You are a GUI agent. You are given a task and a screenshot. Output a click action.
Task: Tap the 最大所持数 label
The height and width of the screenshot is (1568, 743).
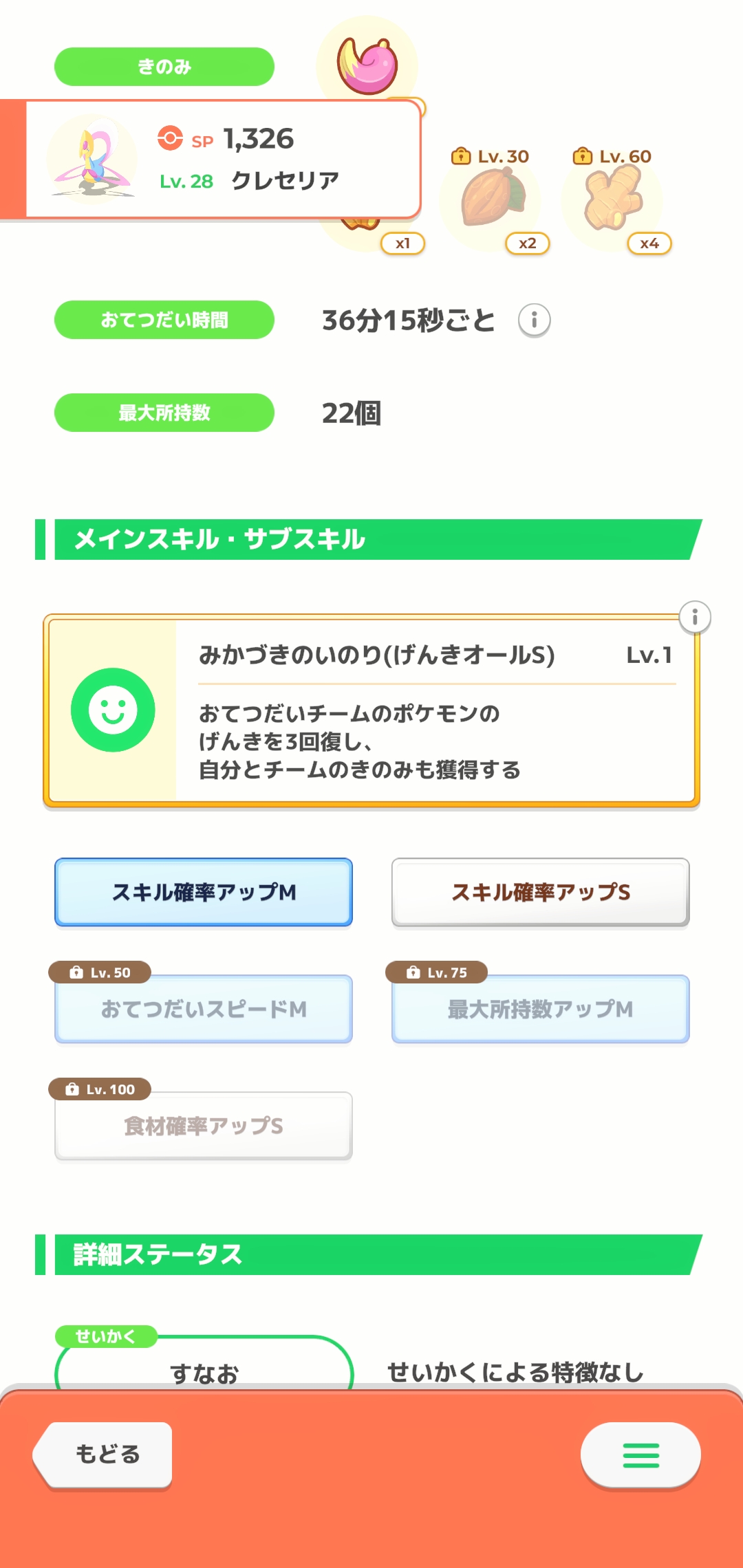(x=164, y=413)
